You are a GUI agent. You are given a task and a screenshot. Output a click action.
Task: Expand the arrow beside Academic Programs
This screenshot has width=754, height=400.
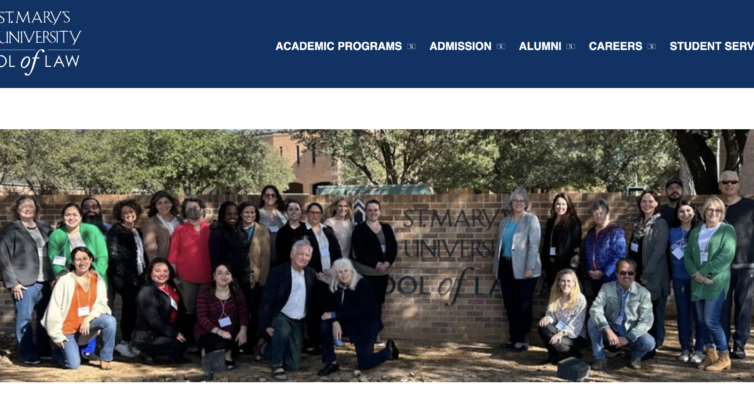point(411,47)
